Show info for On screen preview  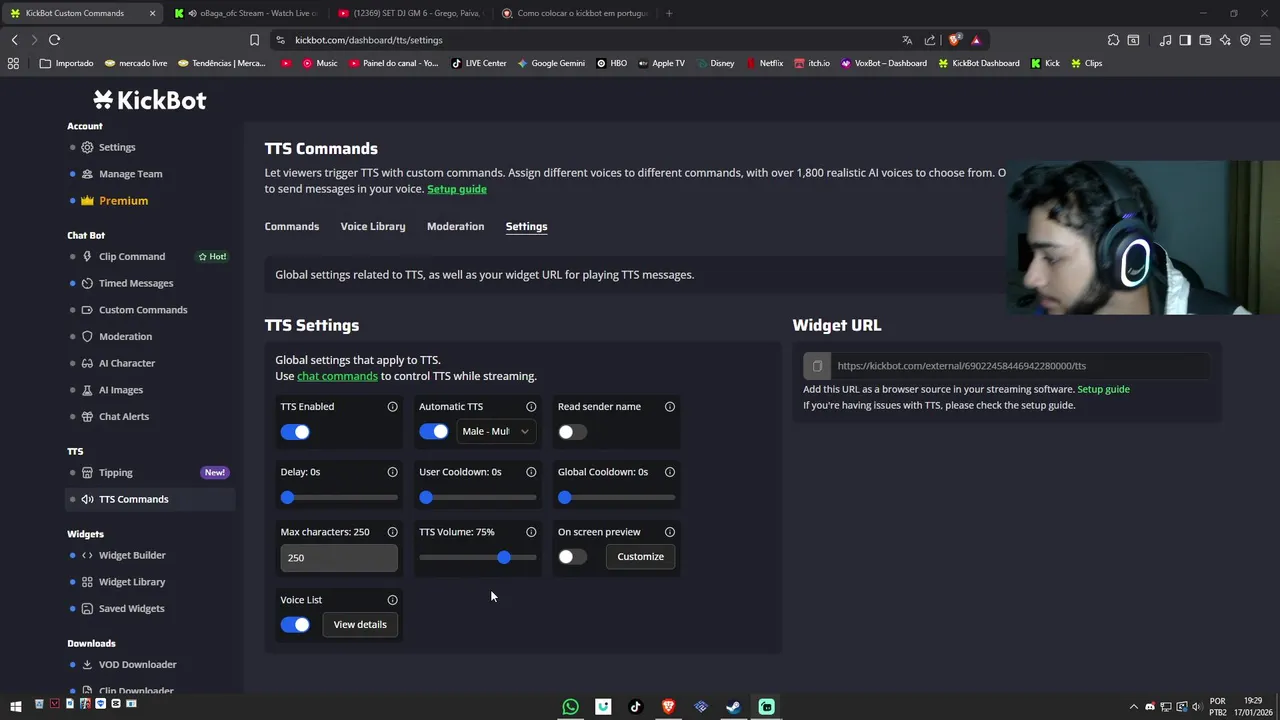670,532
